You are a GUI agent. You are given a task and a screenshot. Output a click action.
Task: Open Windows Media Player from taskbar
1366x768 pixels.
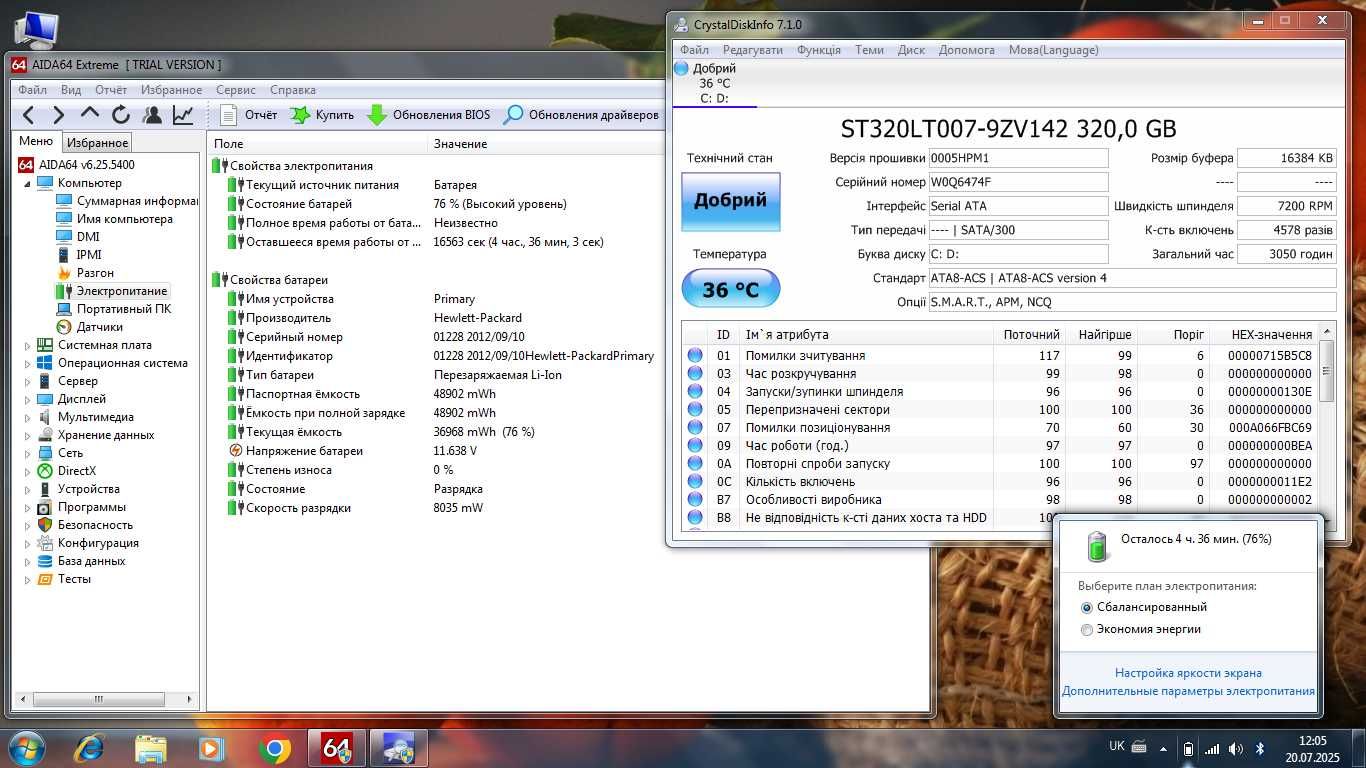(211, 748)
